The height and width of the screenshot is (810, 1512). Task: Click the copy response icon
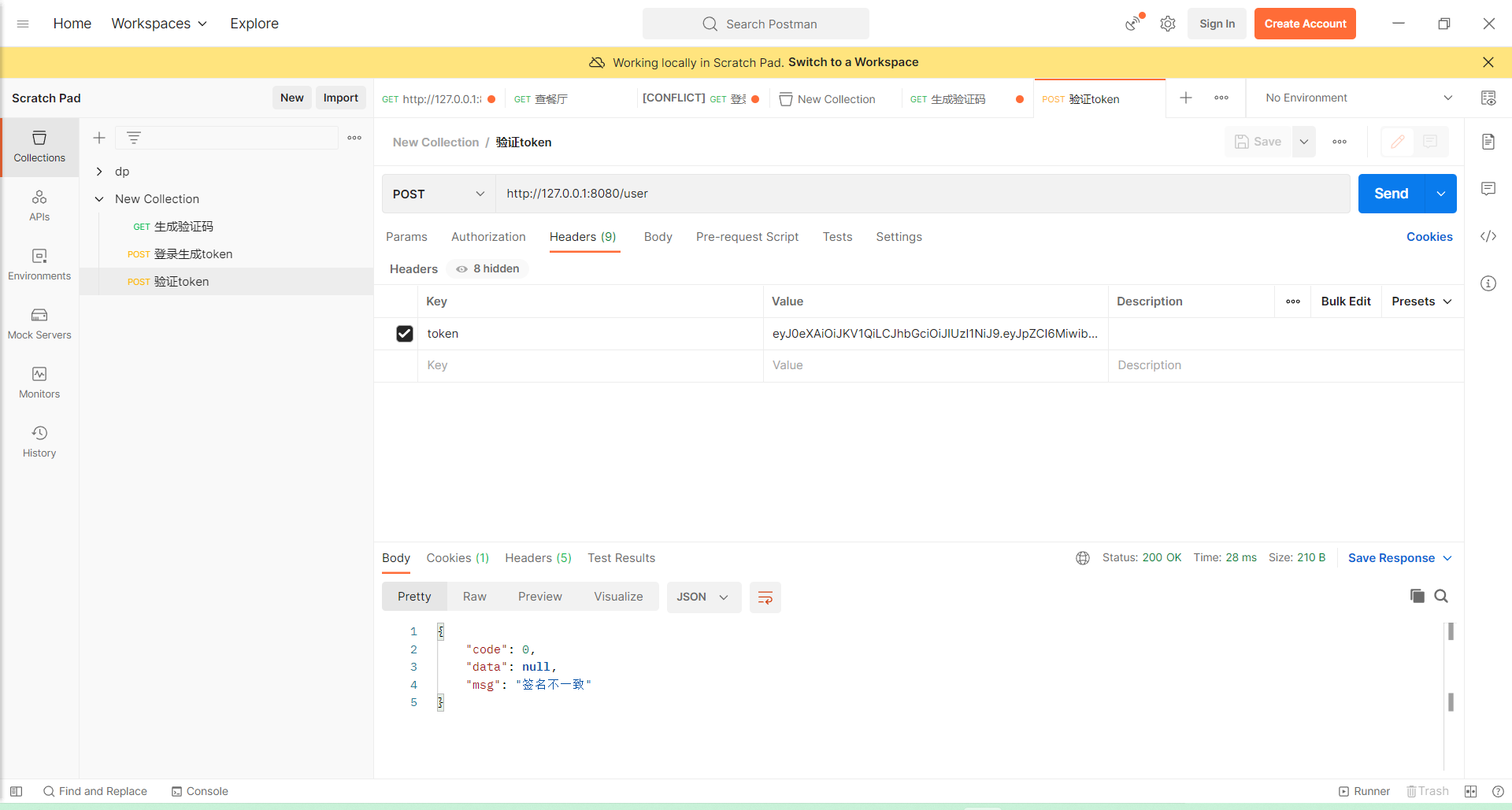point(1417,596)
